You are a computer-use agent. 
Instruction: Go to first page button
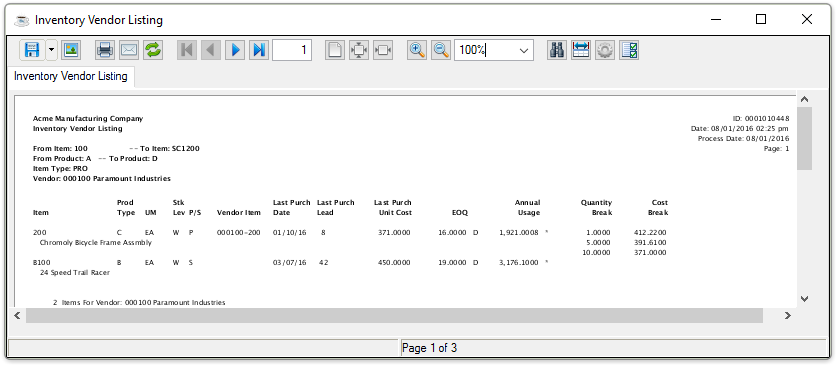(187, 50)
